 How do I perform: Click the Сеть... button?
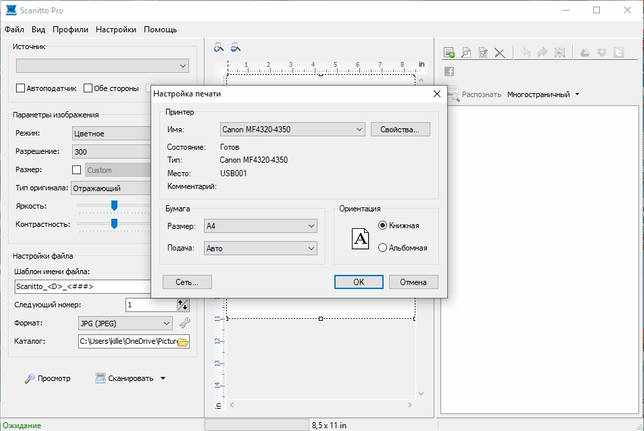point(187,282)
